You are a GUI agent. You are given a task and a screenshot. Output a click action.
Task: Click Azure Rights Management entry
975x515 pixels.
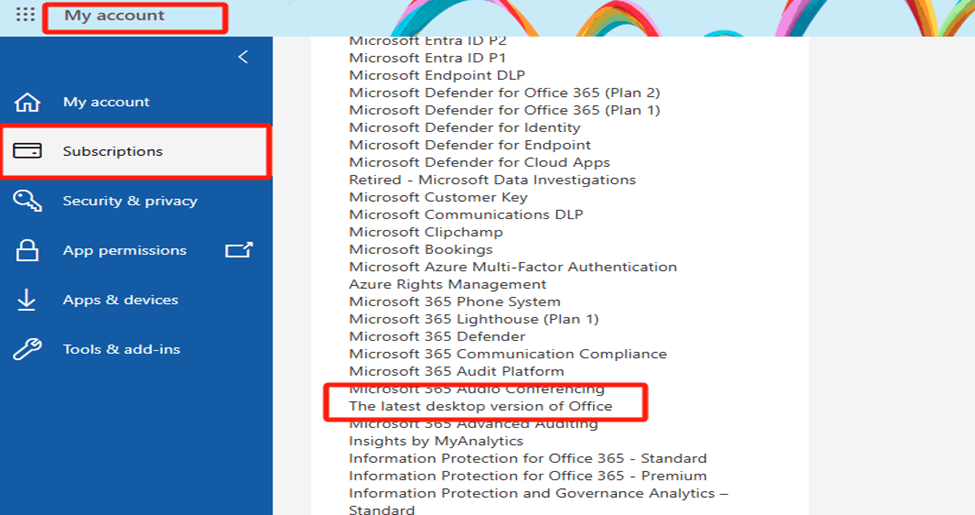pyautogui.click(x=448, y=284)
